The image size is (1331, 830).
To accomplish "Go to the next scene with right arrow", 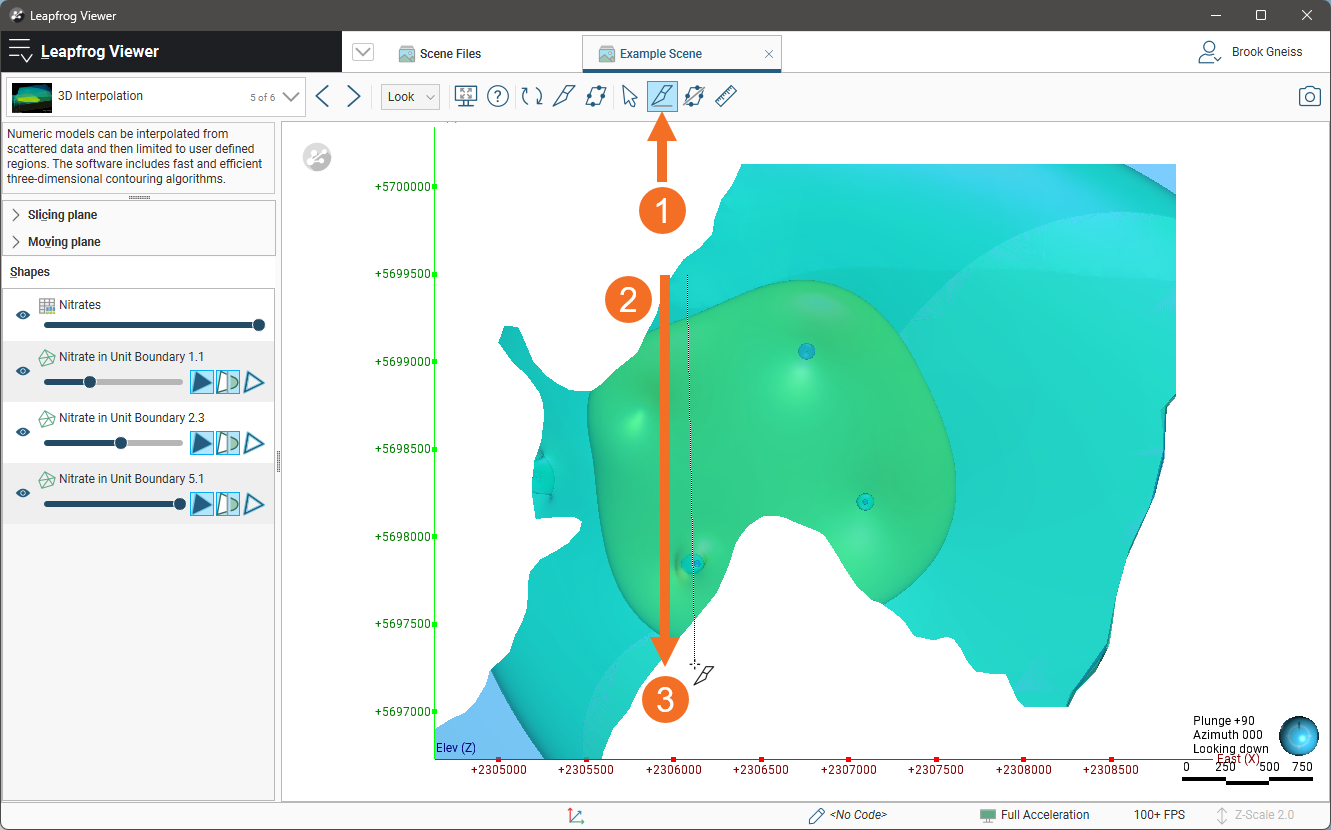I will (354, 96).
